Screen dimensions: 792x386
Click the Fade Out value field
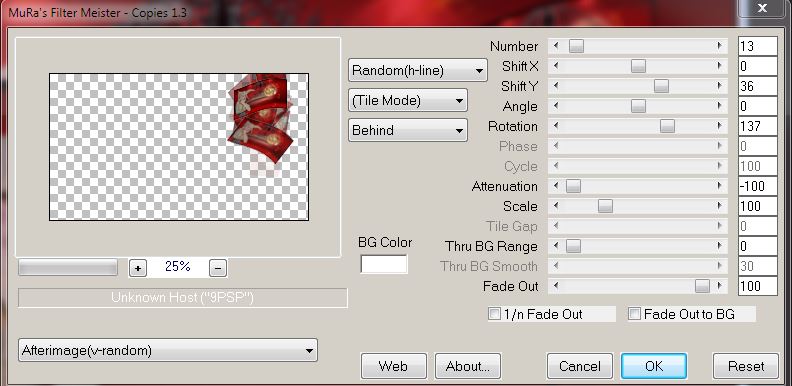click(x=758, y=286)
